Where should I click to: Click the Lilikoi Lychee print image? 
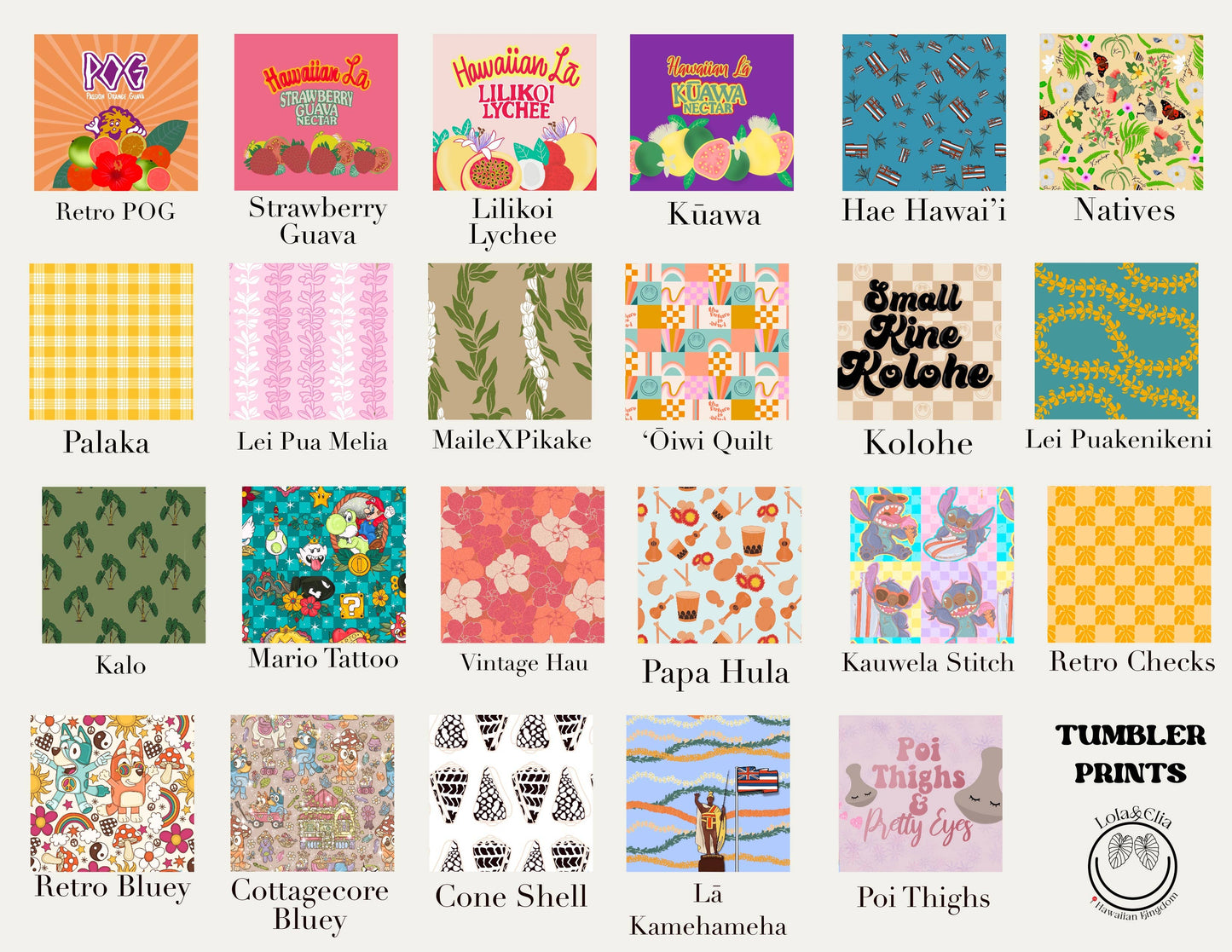point(515,113)
